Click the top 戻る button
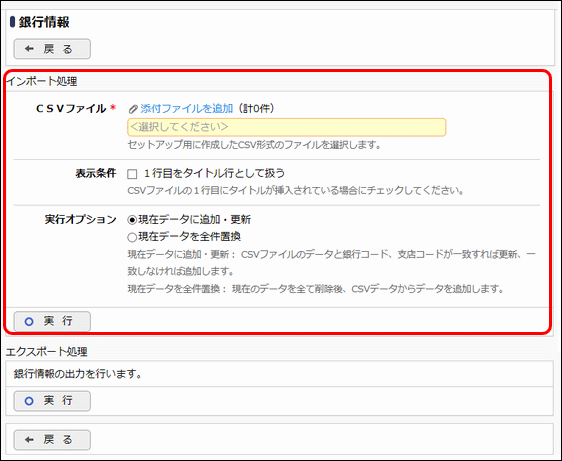The image size is (562, 461). [x=52, y=49]
